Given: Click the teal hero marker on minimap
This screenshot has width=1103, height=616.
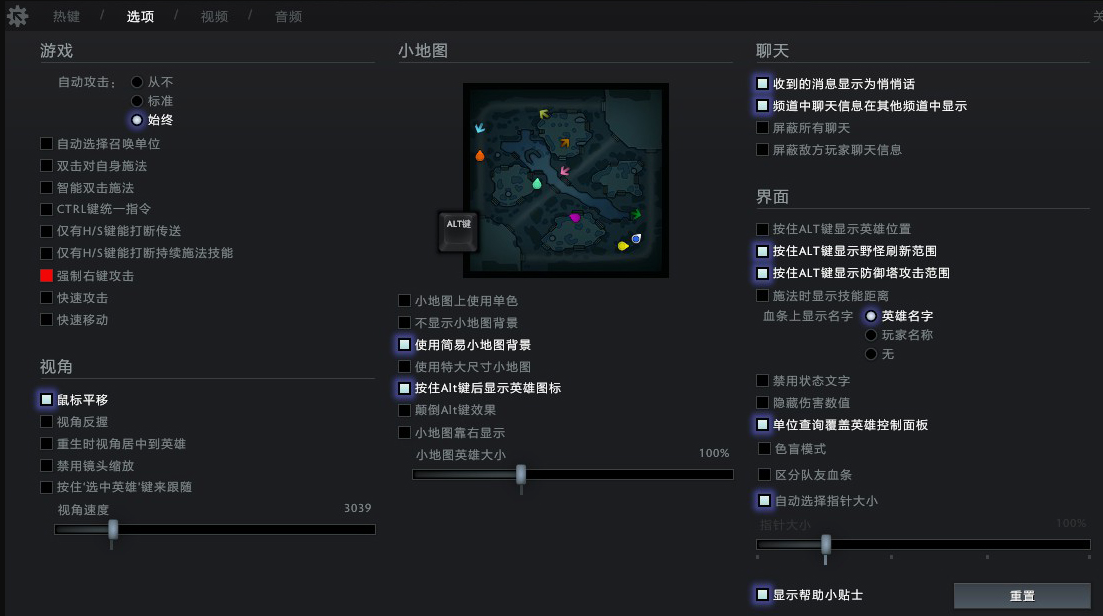Looking at the screenshot, I should click(x=537, y=184).
